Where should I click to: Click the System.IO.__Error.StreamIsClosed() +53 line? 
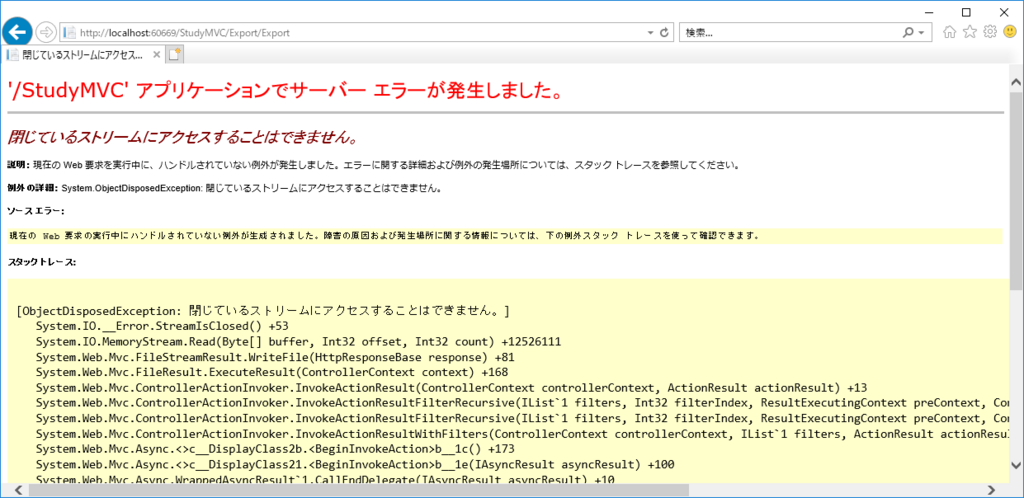[x=162, y=326]
